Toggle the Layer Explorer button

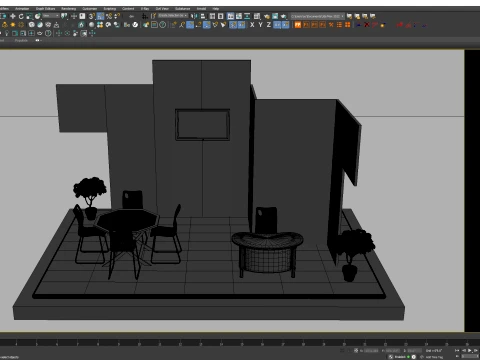pyautogui.click(x=221, y=16)
